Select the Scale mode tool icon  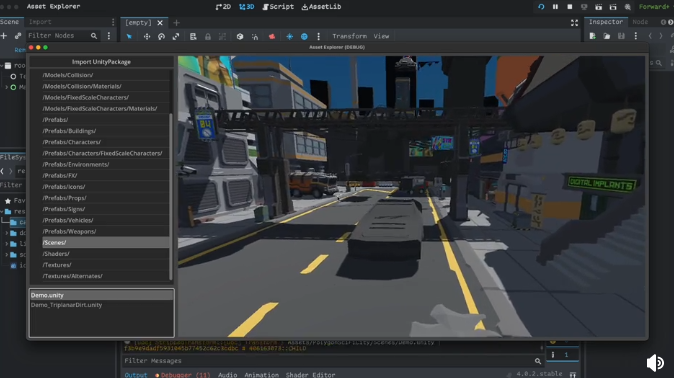click(x=176, y=37)
